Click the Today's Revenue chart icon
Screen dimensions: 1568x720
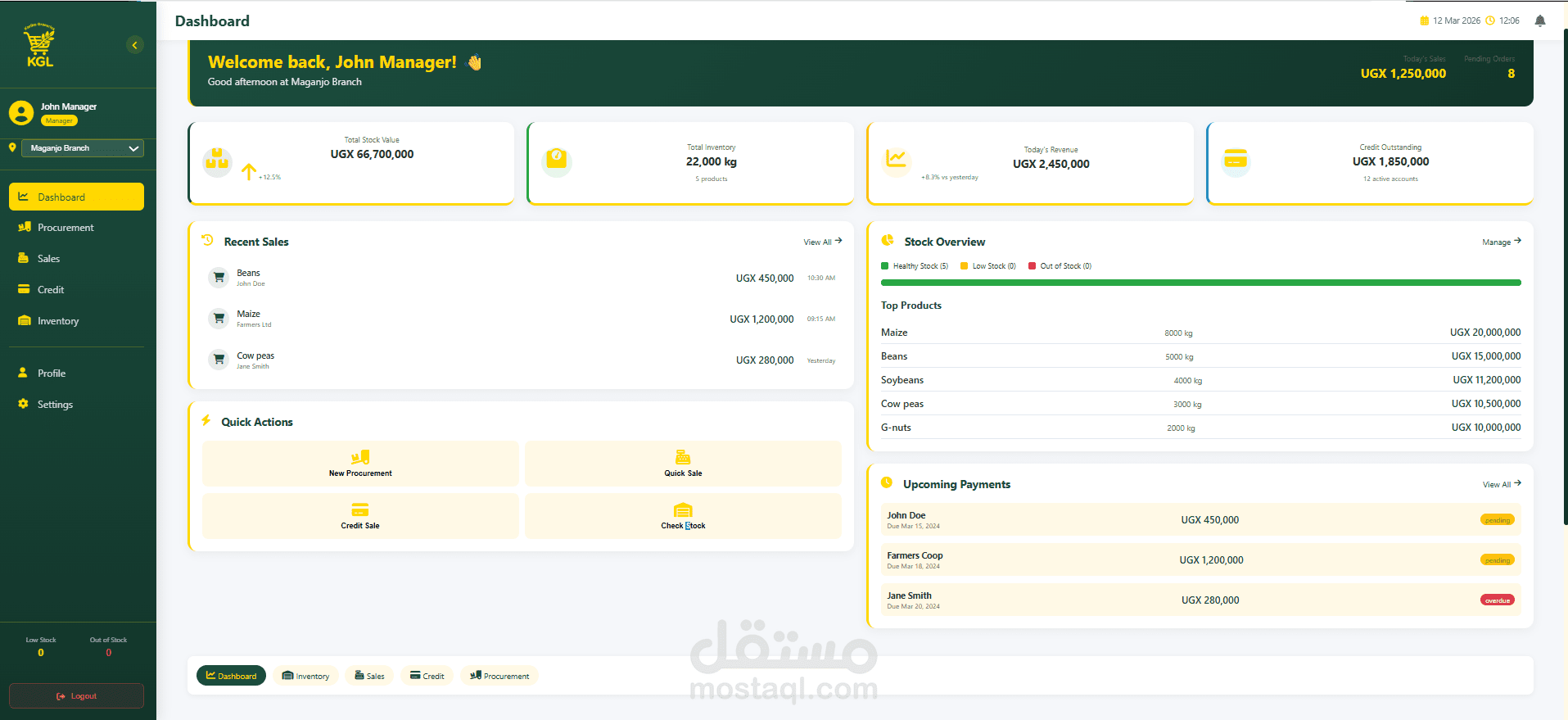coord(896,161)
